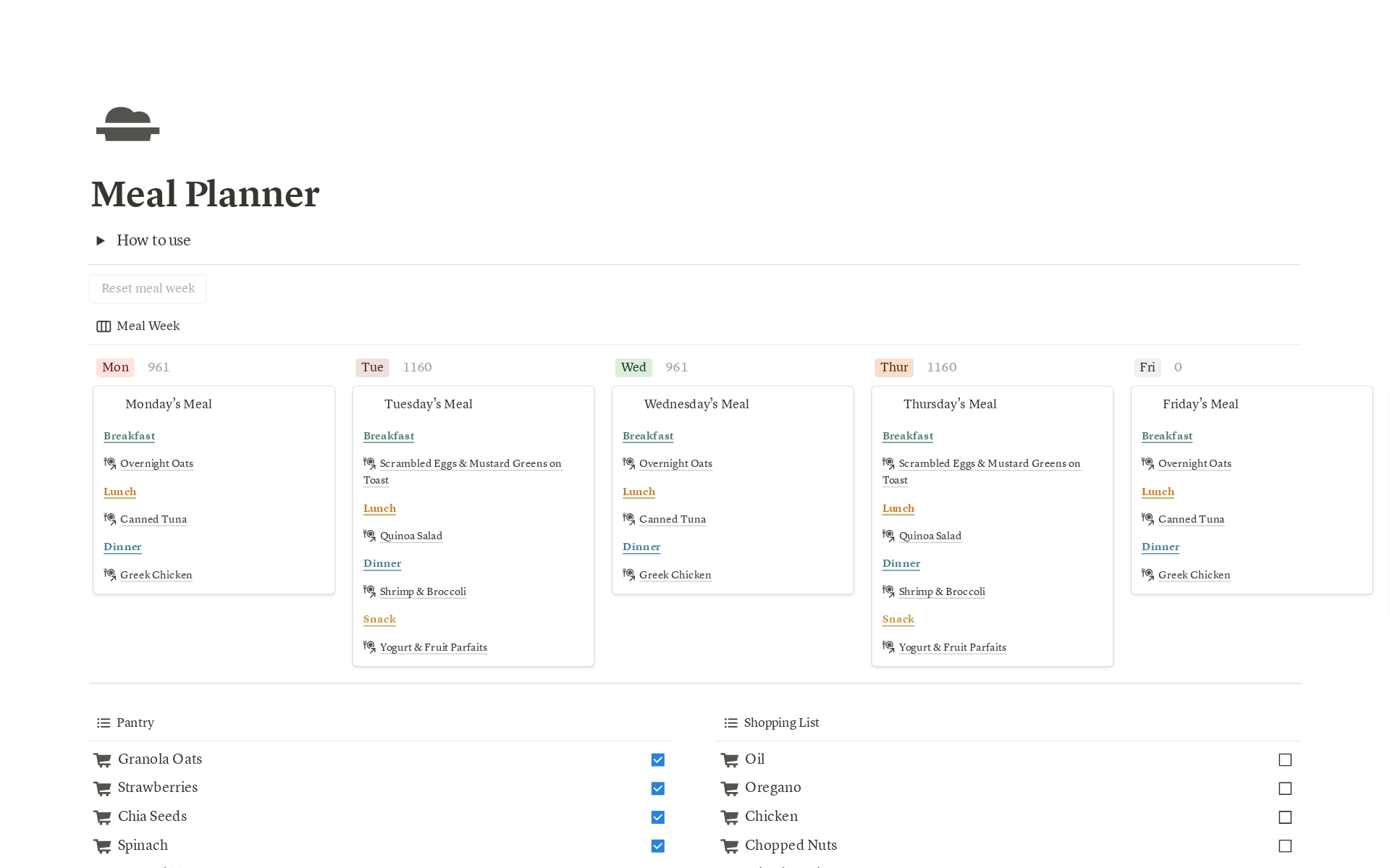Open Tuesday's Snack section link
Viewport: 1390px width, 868px height.
pos(379,619)
